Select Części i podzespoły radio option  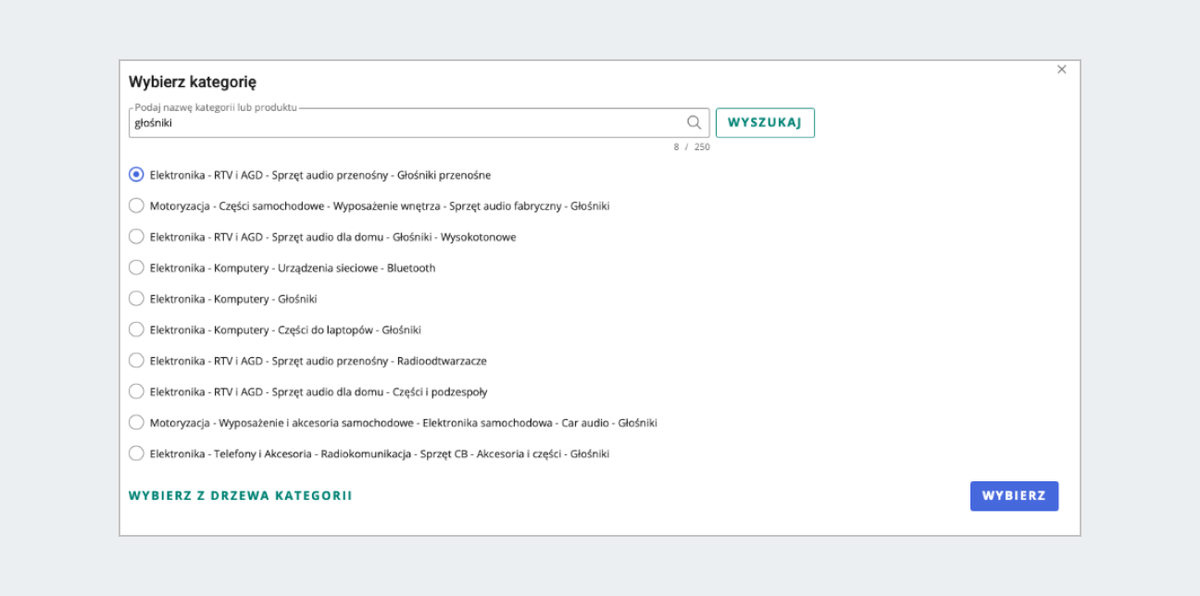pyautogui.click(x=137, y=392)
